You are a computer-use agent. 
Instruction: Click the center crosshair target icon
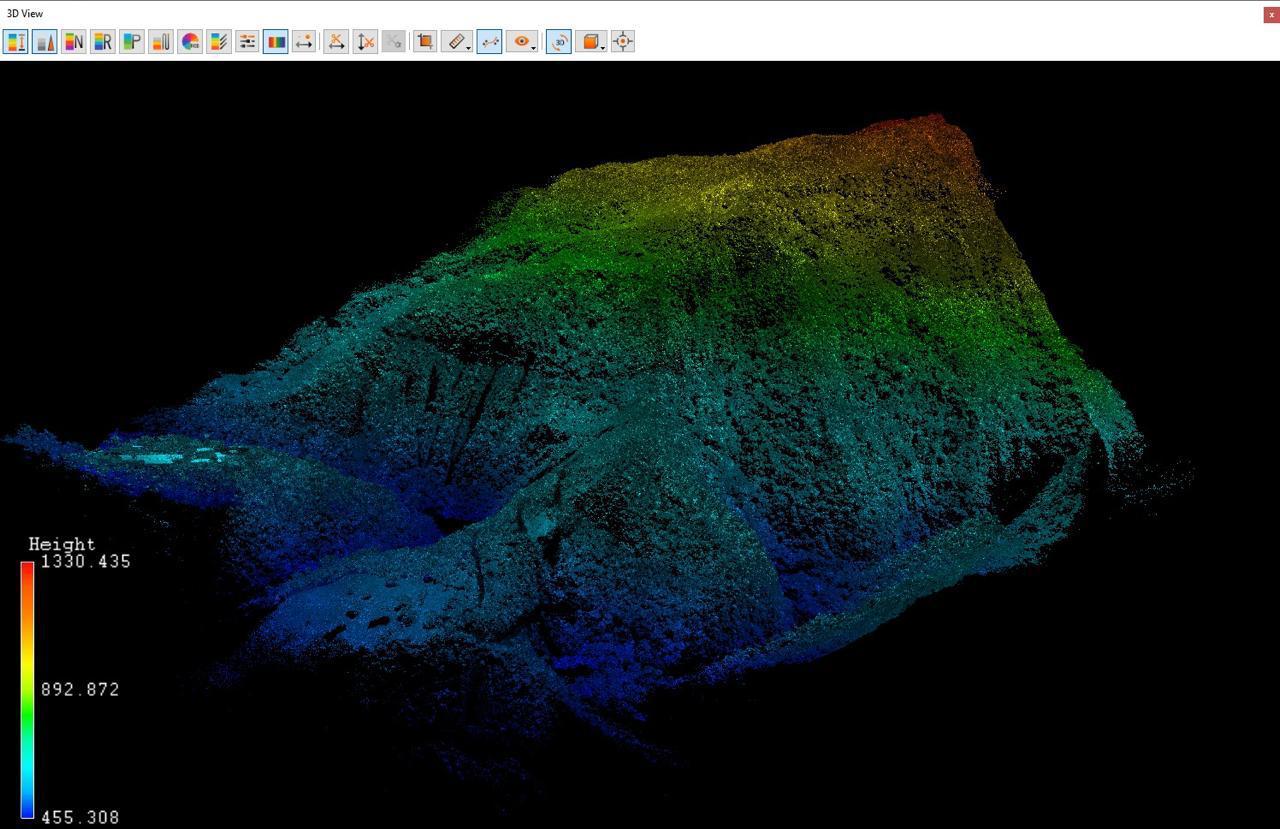[x=623, y=41]
